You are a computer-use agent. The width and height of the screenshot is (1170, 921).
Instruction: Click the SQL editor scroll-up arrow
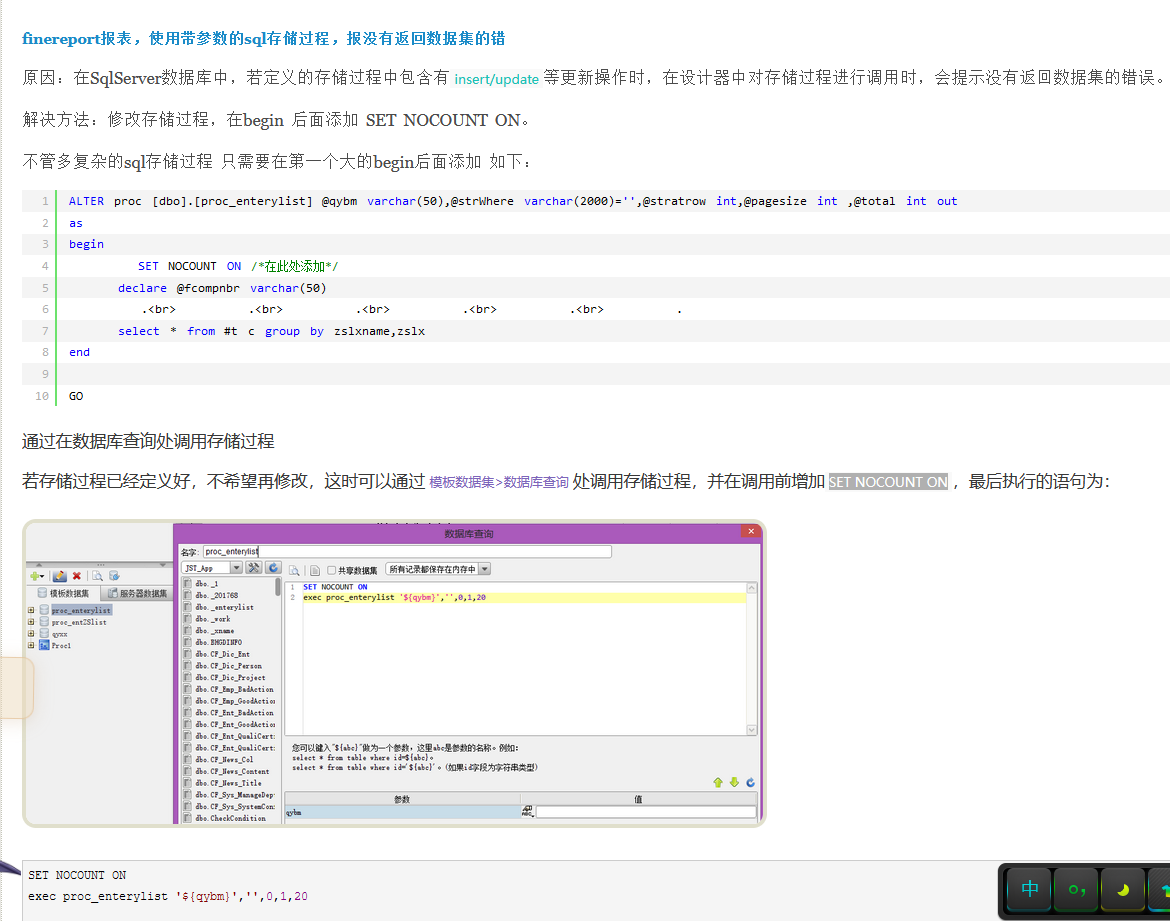coord(751,588)
